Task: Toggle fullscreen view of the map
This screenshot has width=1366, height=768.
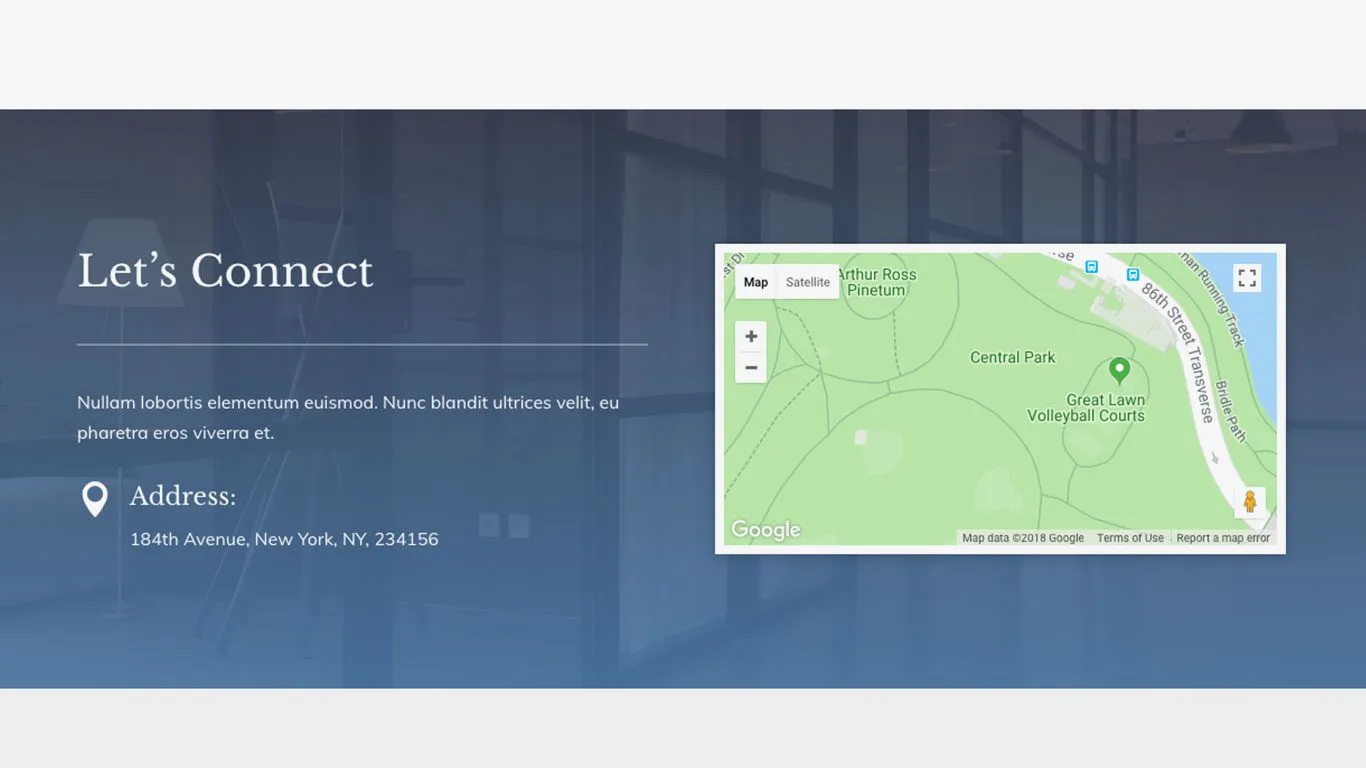Action: pos(1247,278)
